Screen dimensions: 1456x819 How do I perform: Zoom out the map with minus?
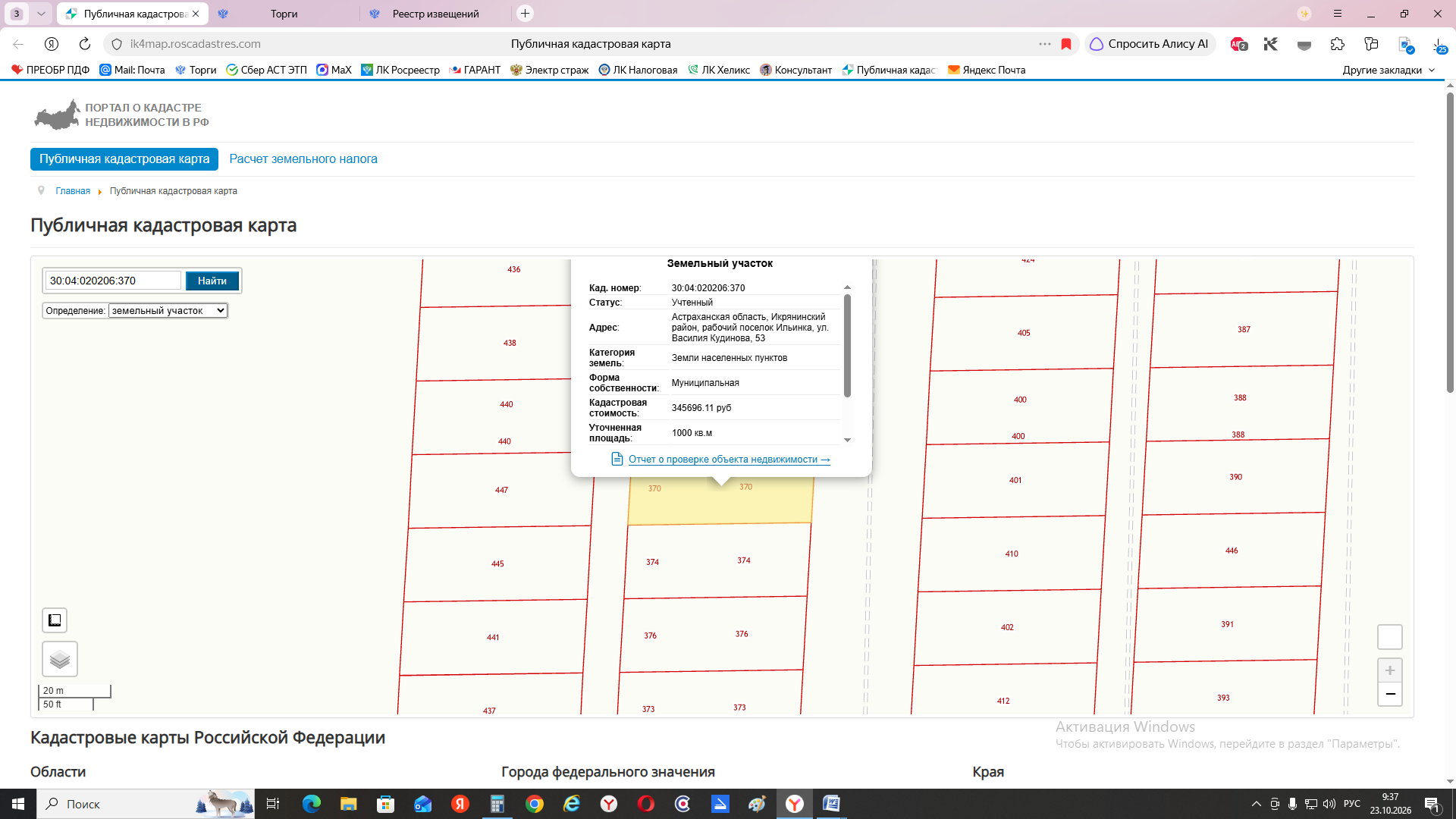(1390, 694)
